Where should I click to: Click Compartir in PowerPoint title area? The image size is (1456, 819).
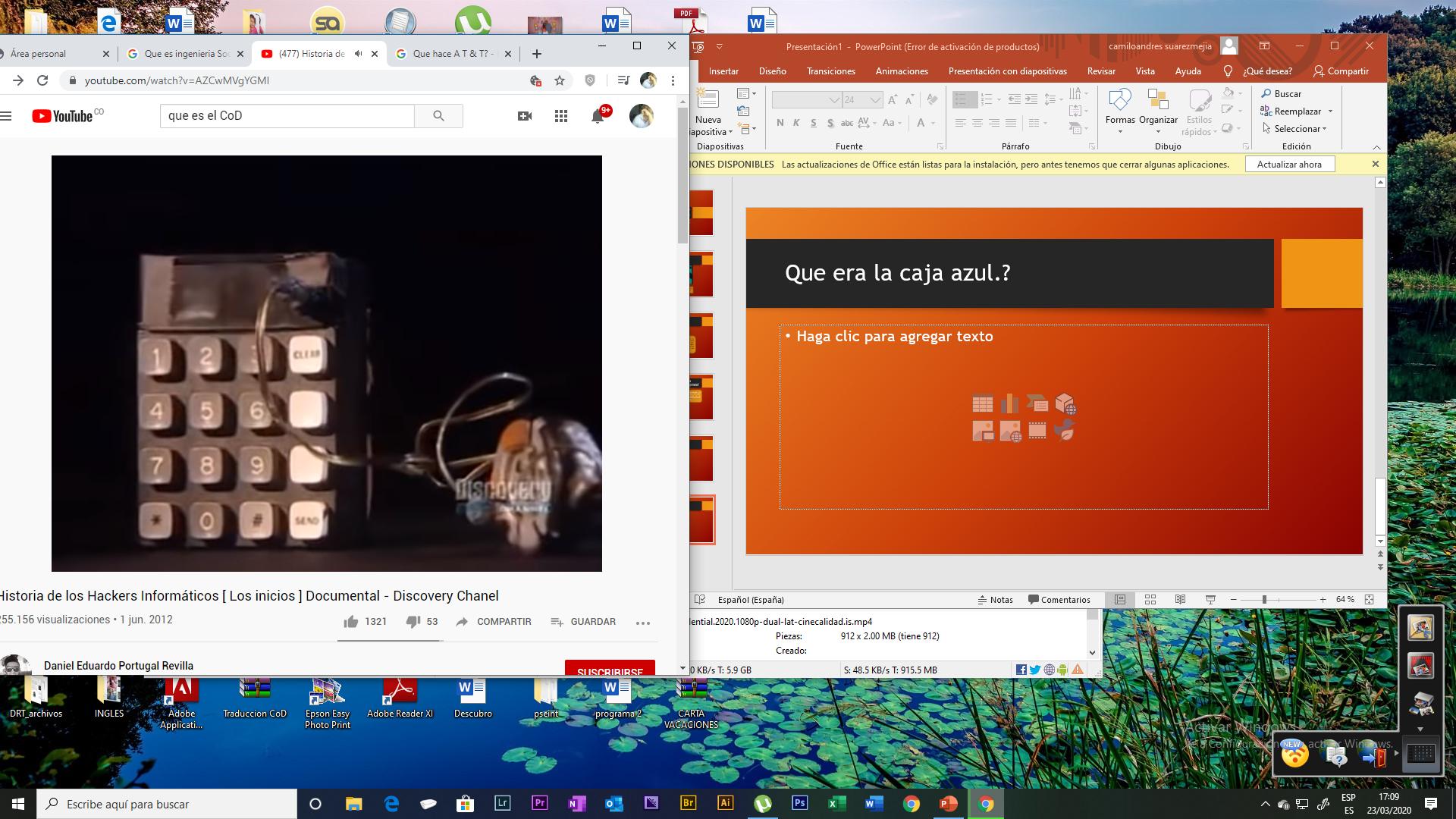pyautogui.click(x=1341, y=71)
